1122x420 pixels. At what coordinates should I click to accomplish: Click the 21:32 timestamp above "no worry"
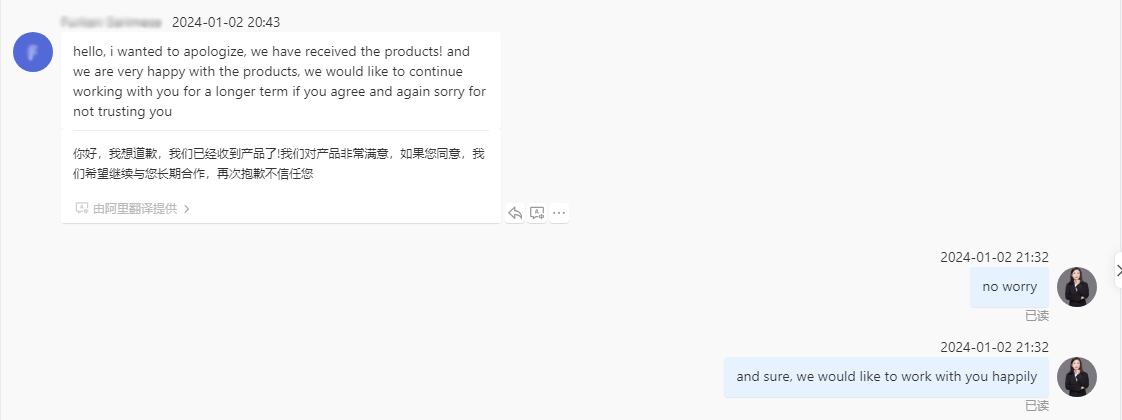(x=994, y=257)
